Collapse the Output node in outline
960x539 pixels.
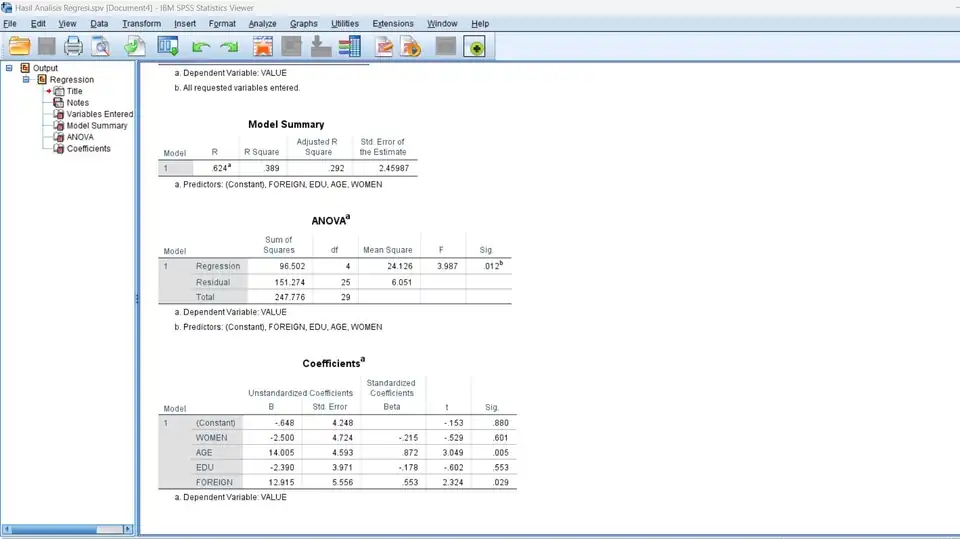(9, 68)
